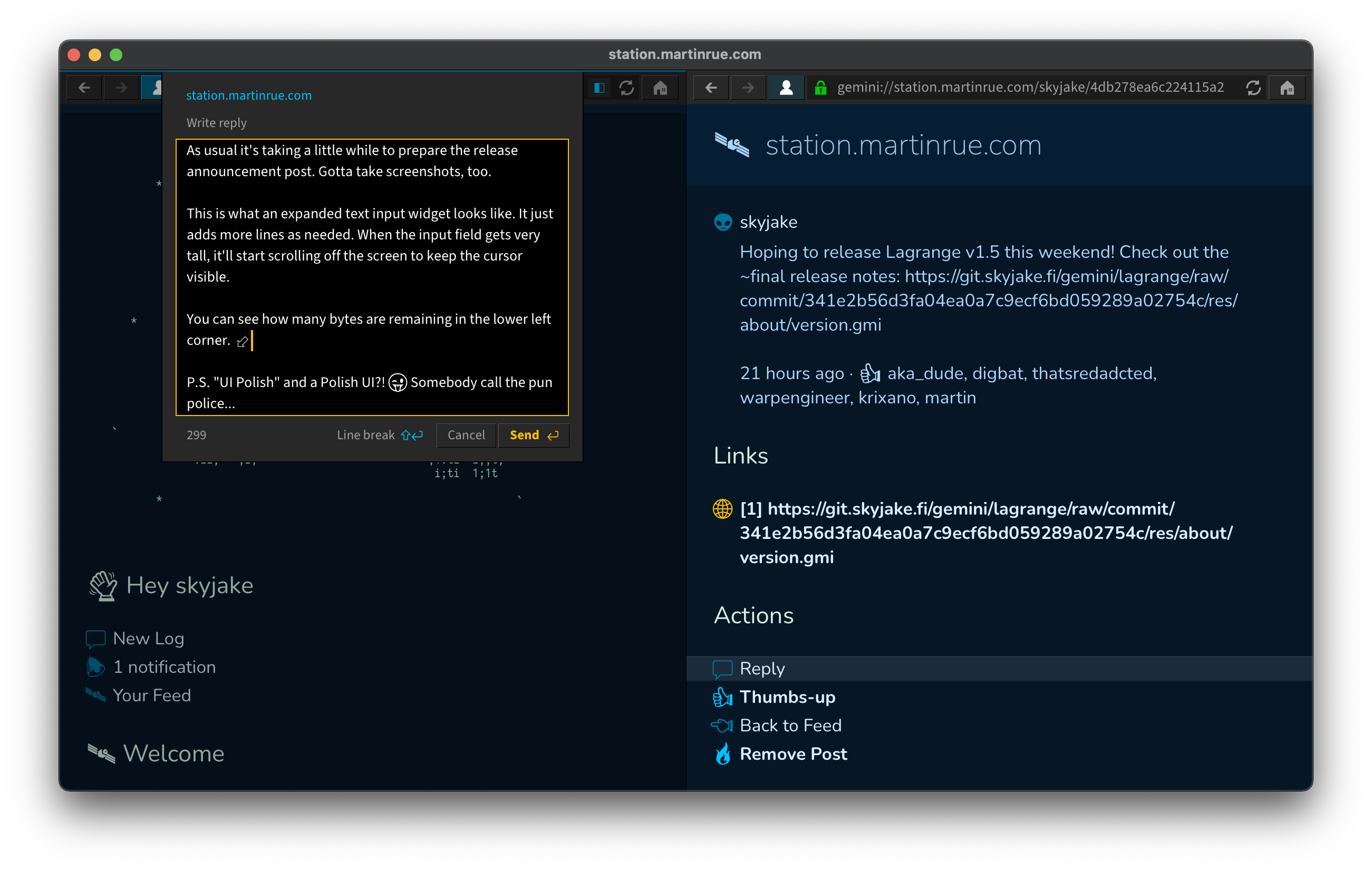Screen dimensions: 1372x869
Task: Reload the right pane page
Action: [x=1253, y=88]
